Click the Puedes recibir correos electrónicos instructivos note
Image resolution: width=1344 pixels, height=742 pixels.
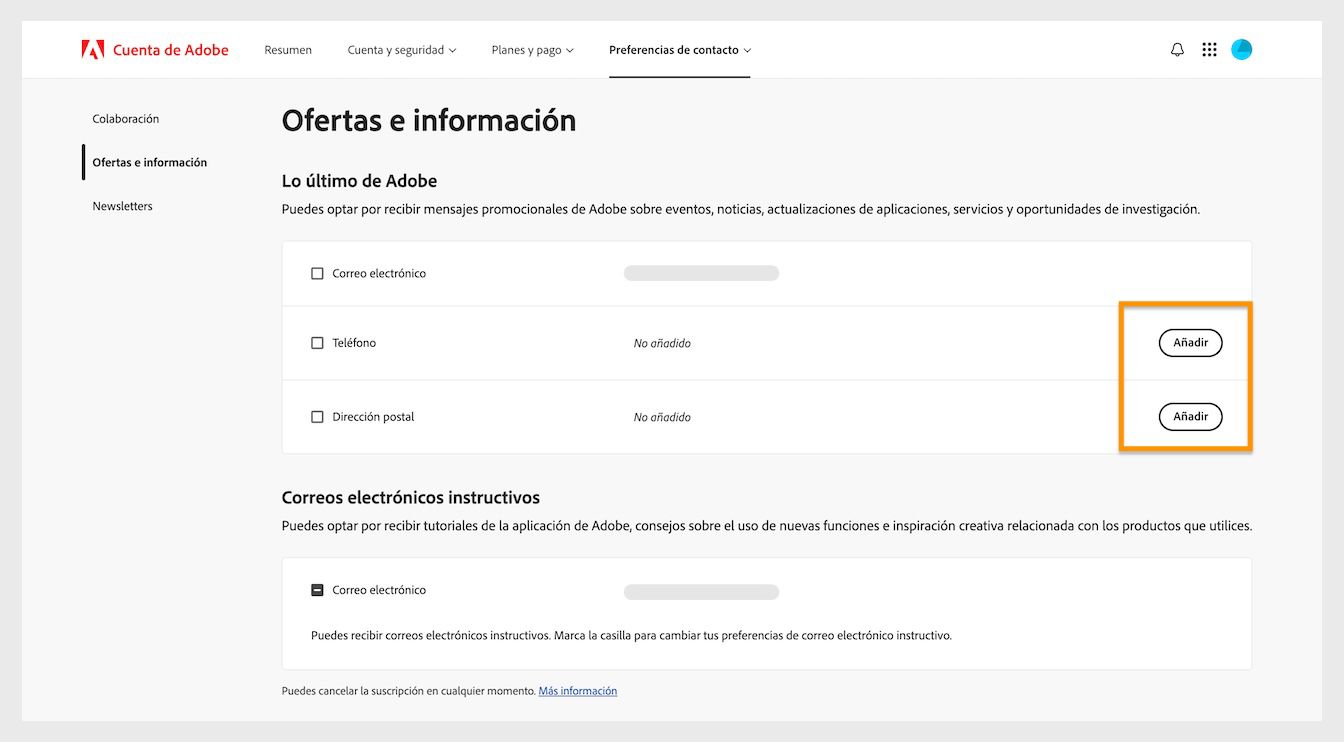click(631, 635)
